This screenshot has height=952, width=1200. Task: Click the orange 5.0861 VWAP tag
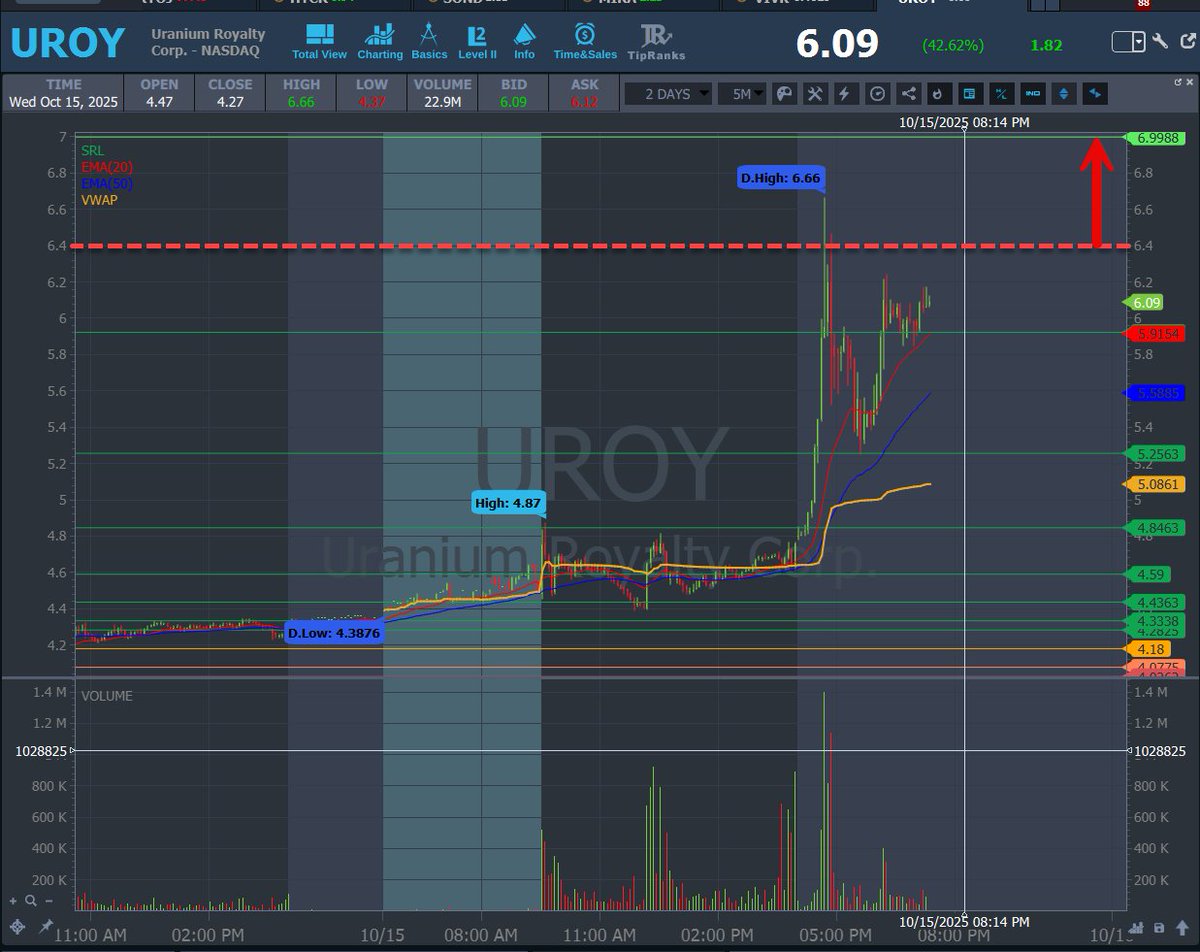1155,484
